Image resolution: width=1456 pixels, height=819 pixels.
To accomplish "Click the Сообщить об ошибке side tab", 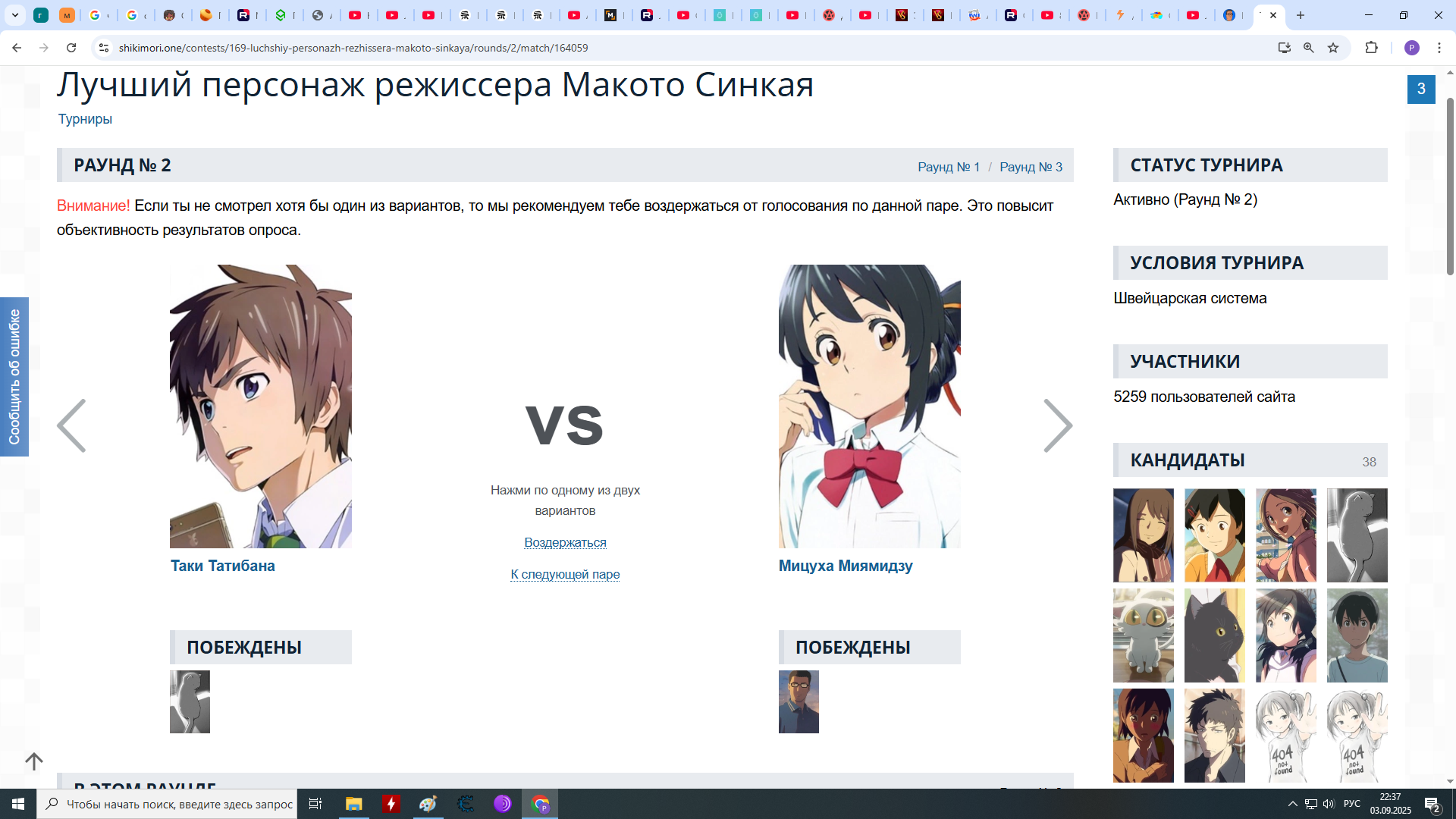I will 14,377.
